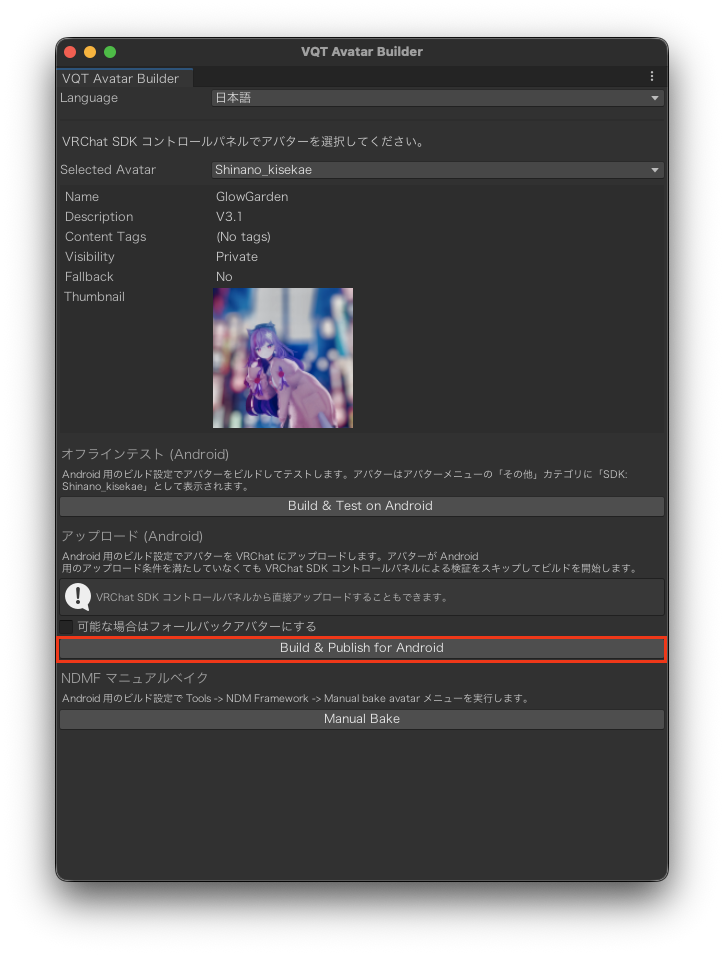Maximize the window using the green button
The image size is (724, 955).
[110, 52]
